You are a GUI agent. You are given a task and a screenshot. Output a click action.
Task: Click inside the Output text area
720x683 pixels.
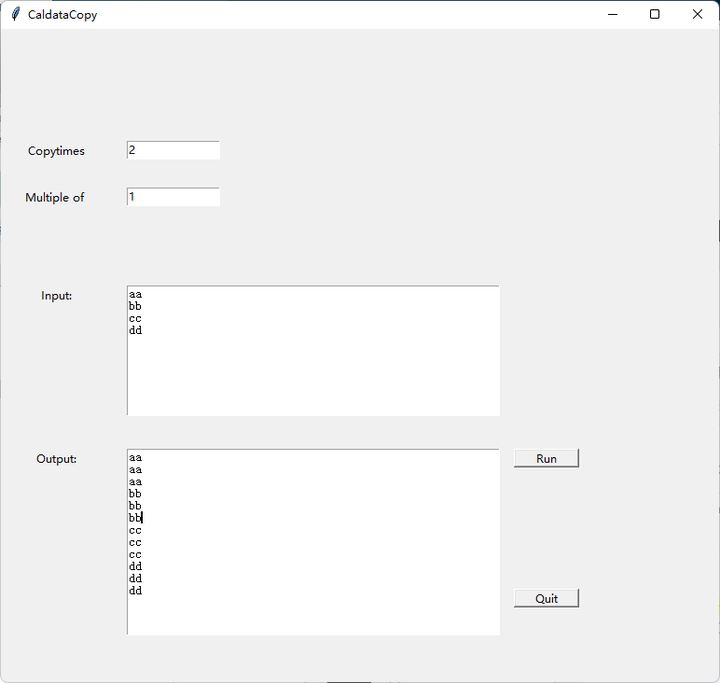[x=313, y=542]
